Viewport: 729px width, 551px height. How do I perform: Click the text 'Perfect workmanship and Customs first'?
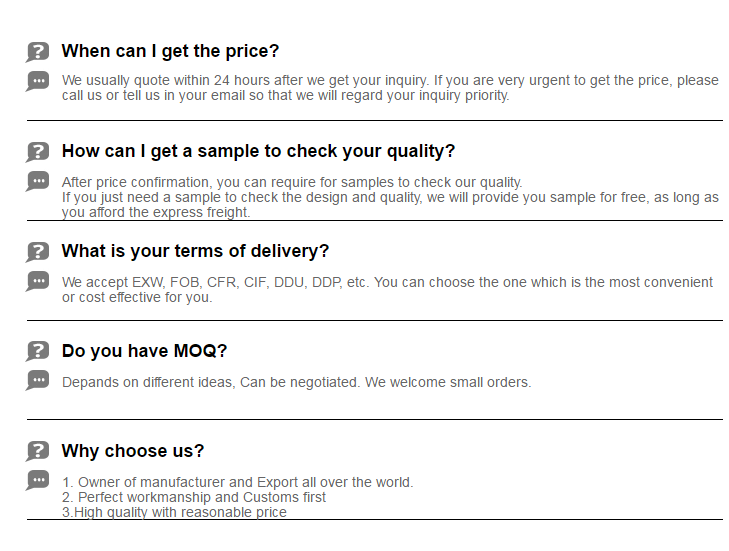(x=202, y=497)
